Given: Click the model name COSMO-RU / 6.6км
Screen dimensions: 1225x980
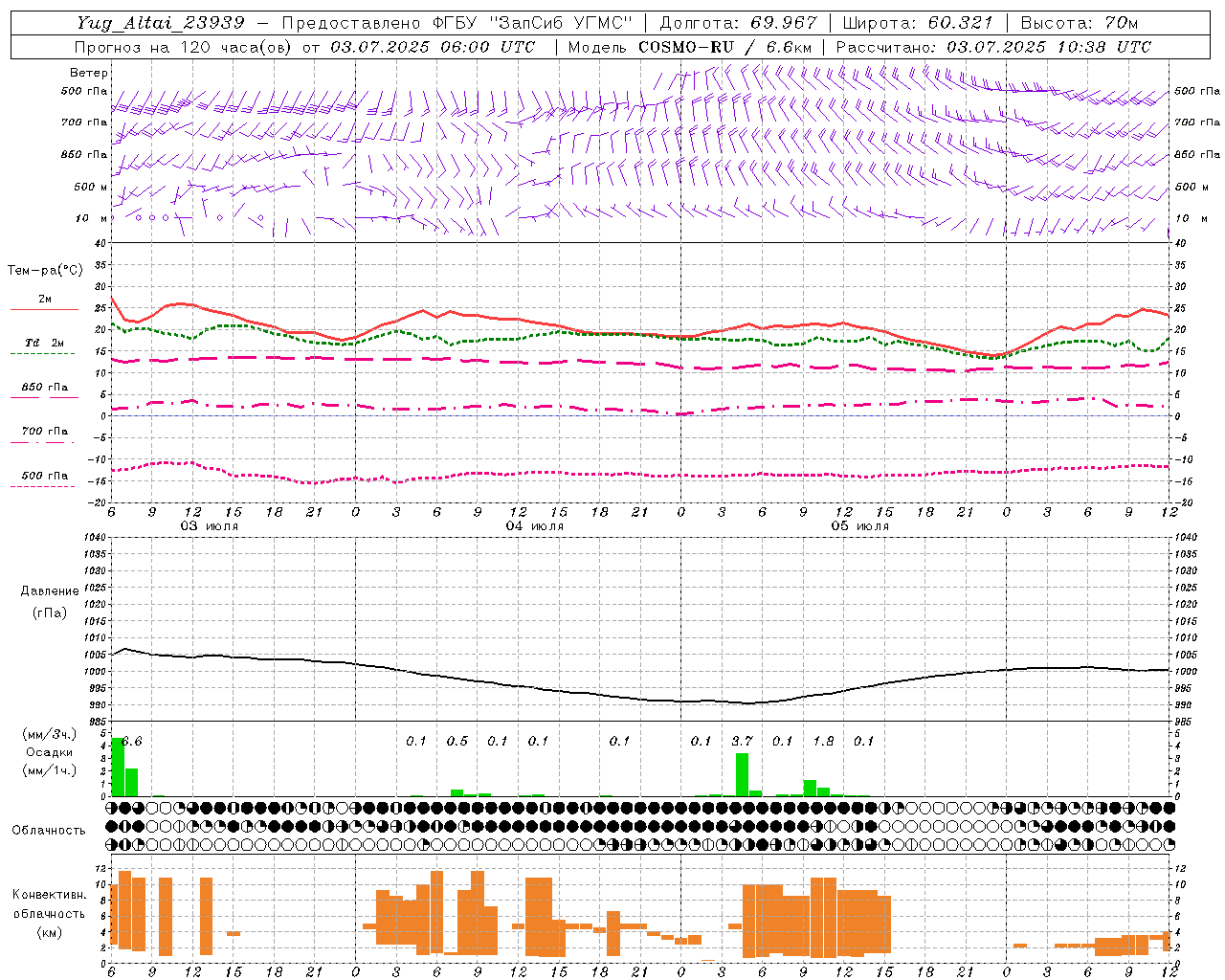Looking at the screenshot, I should coord(725,47).
